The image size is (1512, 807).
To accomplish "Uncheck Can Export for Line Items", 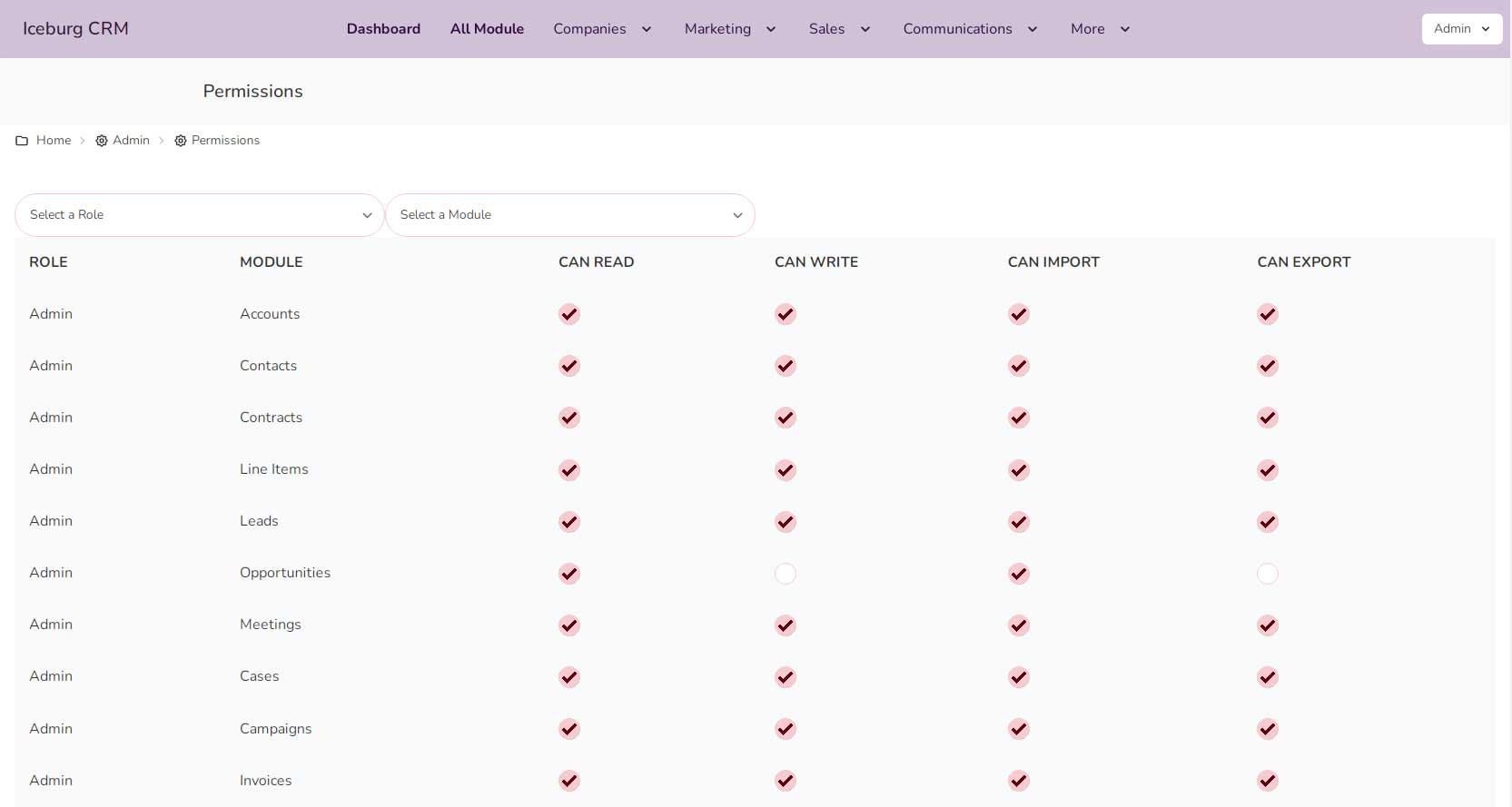I will coord(1268,470).
